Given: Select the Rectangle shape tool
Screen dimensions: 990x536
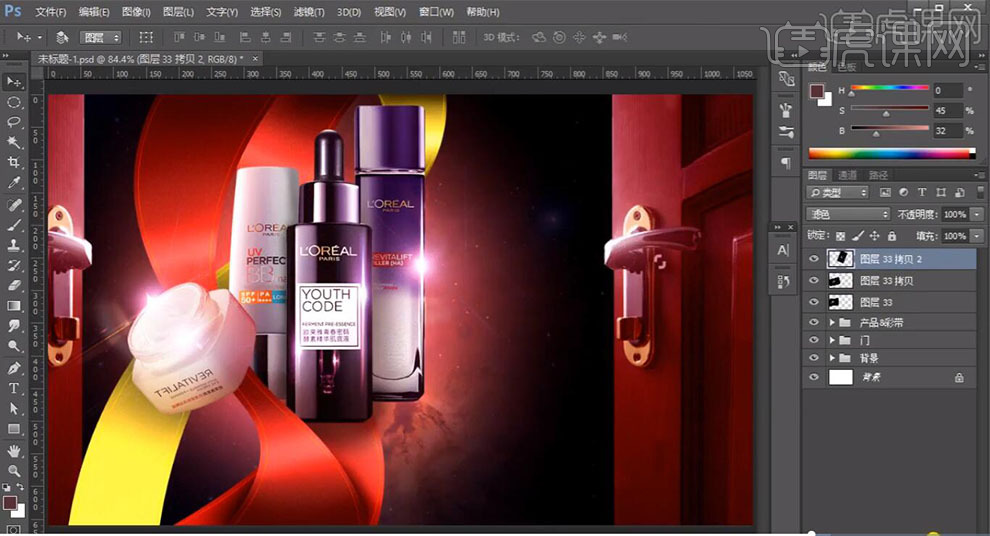Looking at the screenshot, I should [x=13, y=429].
